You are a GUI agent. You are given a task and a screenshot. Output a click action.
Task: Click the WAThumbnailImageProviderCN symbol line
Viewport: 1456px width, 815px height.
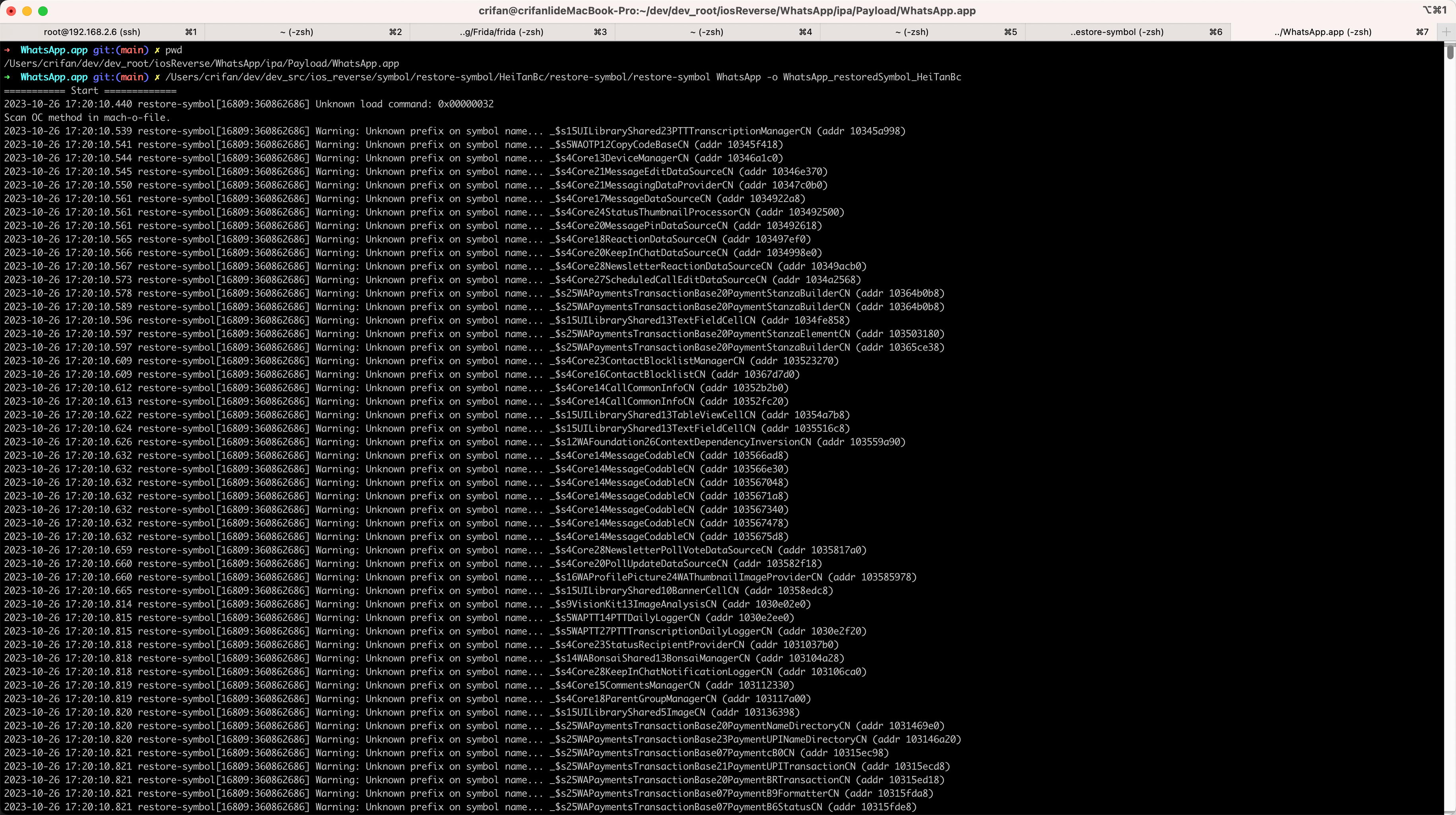[x=460, y=578]
